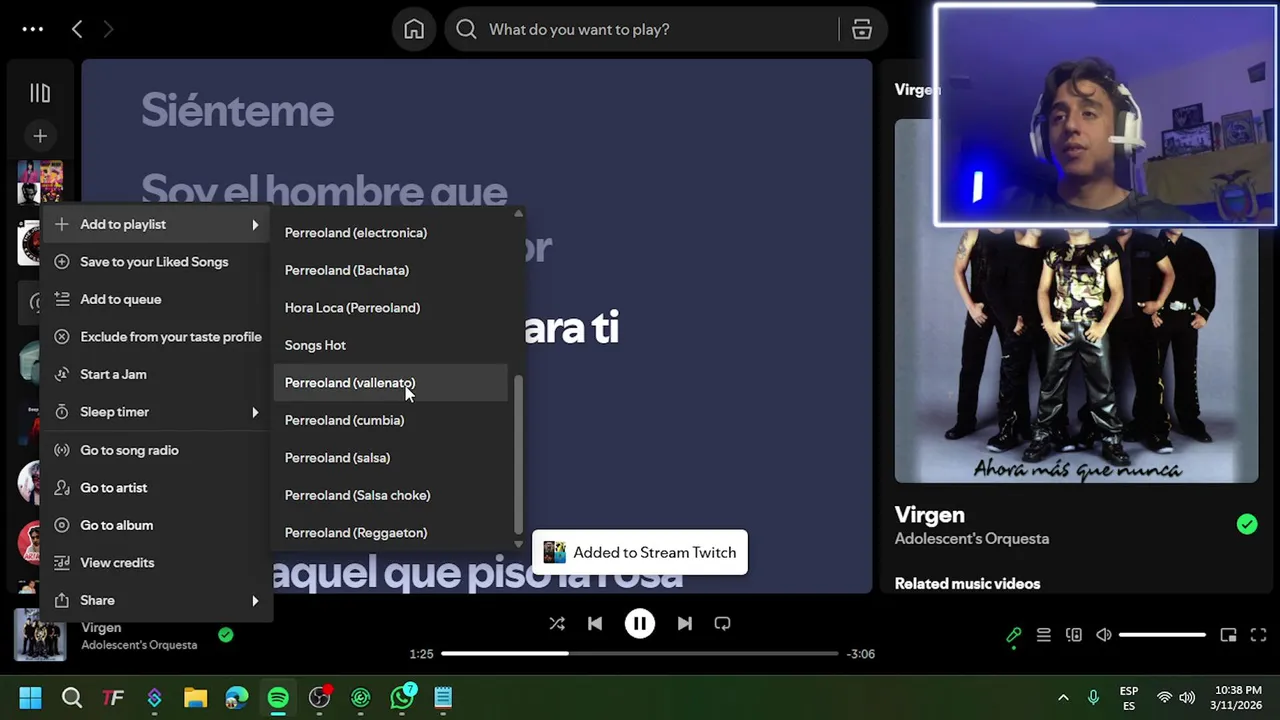Enter full screen mode
Image resolution: width=1280 pixels, height=720 pixels.
coord(1258,635)
